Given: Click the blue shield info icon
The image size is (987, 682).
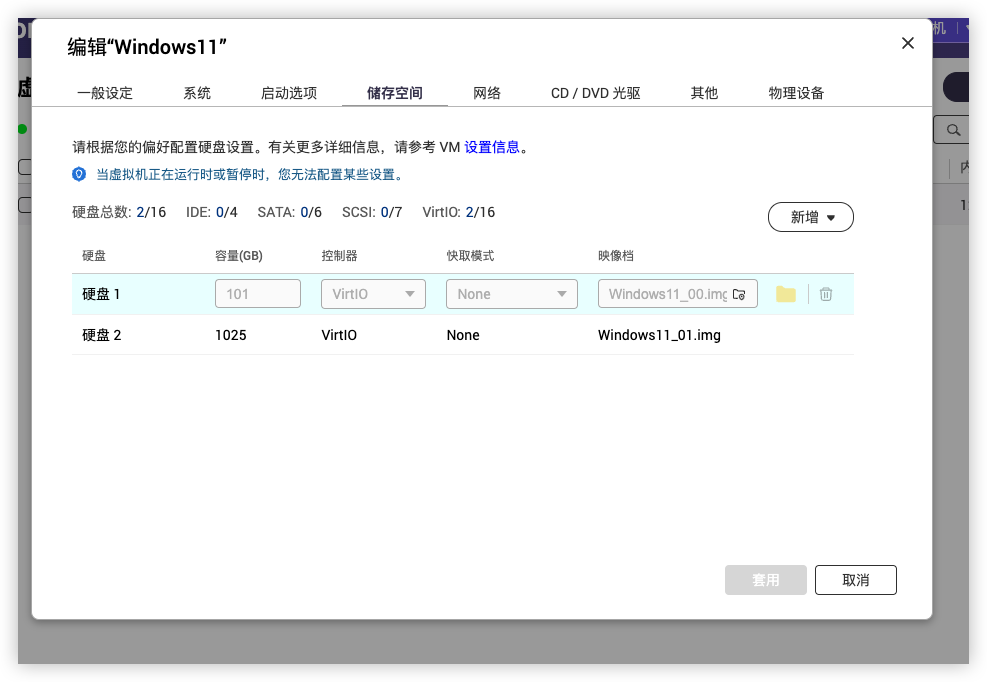Looking at the screenshot, I should (x=80, y=174).
